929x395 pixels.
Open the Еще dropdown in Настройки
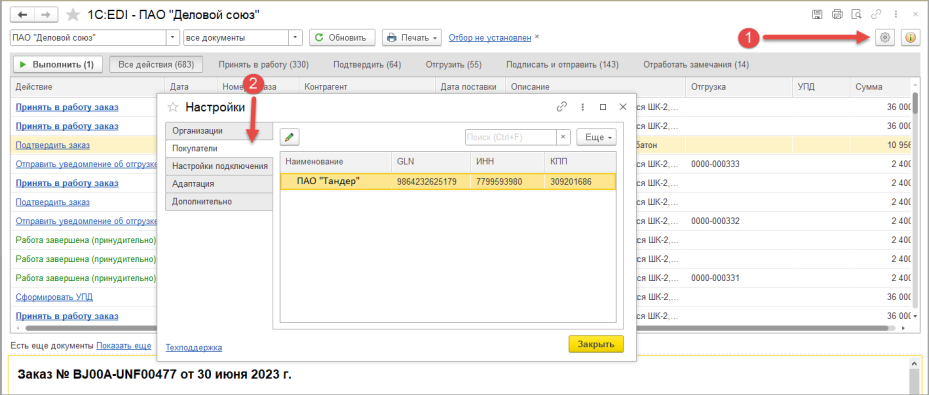click(x=596, y=137)
